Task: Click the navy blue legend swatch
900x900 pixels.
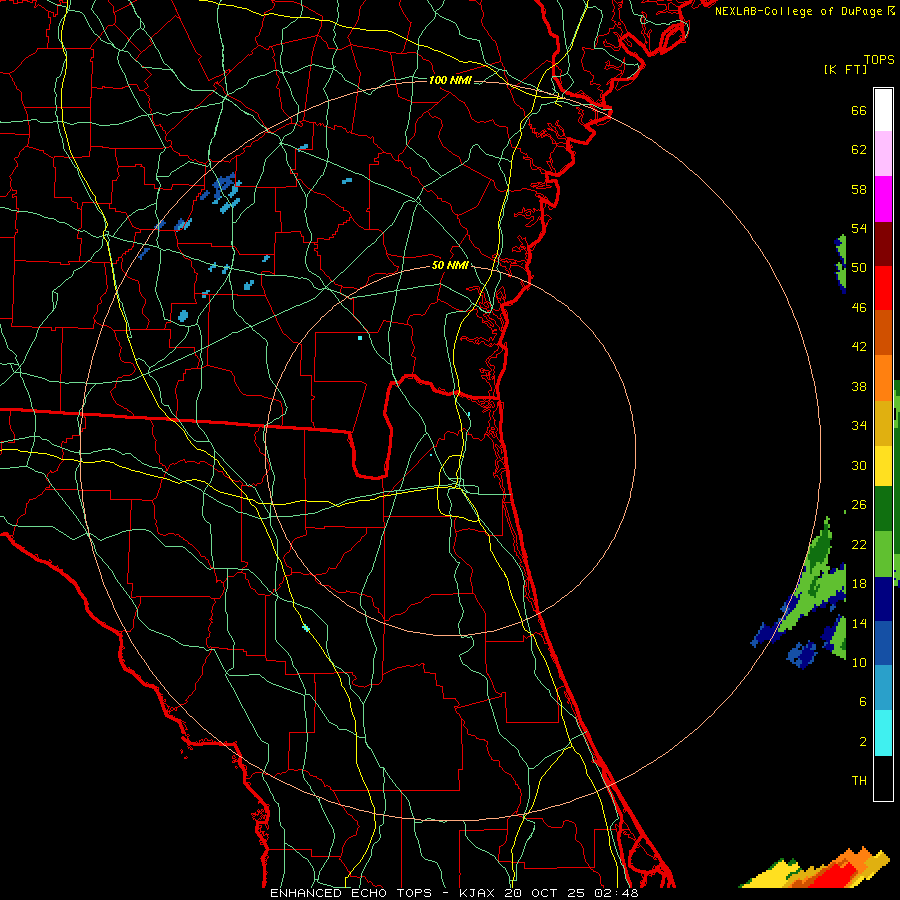Action: 883,599
